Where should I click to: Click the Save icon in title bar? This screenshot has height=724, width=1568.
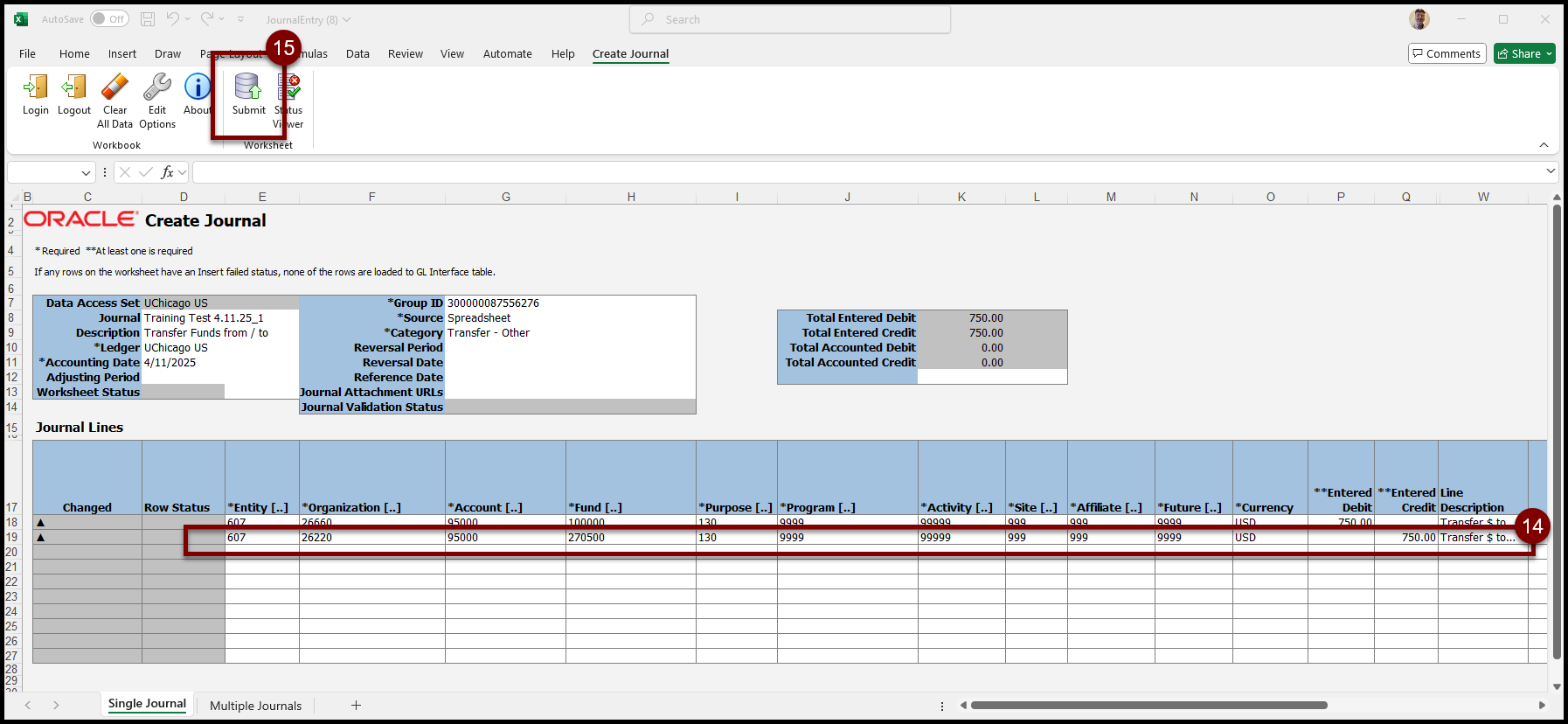[x=148, y=19]
